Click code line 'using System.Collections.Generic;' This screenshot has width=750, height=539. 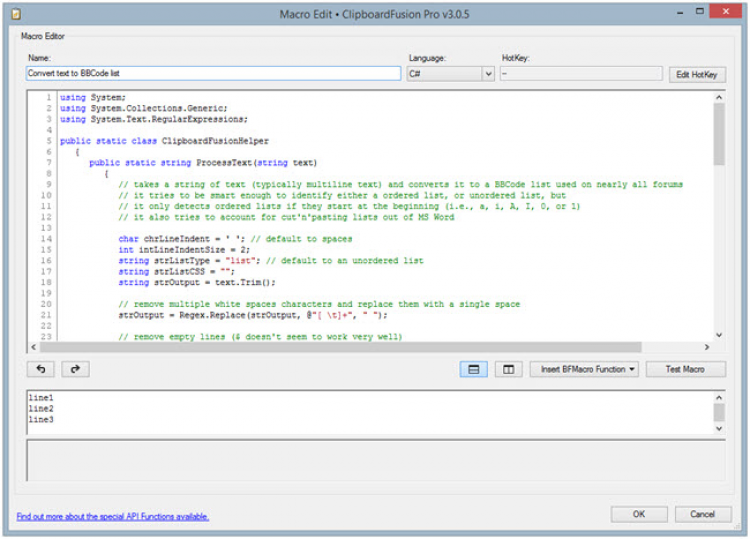tap(143, 108)
